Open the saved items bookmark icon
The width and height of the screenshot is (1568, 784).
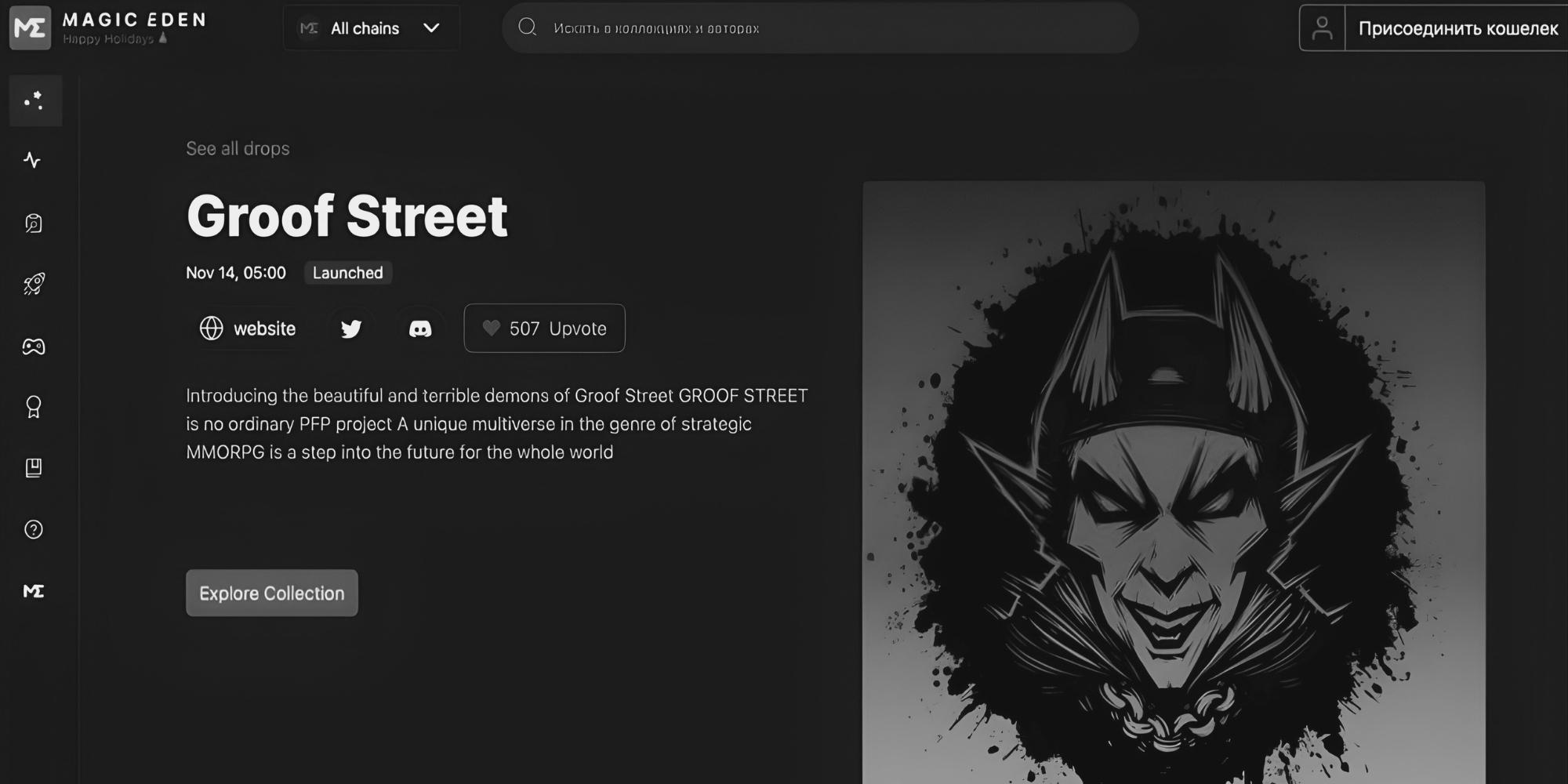(34, 468)
